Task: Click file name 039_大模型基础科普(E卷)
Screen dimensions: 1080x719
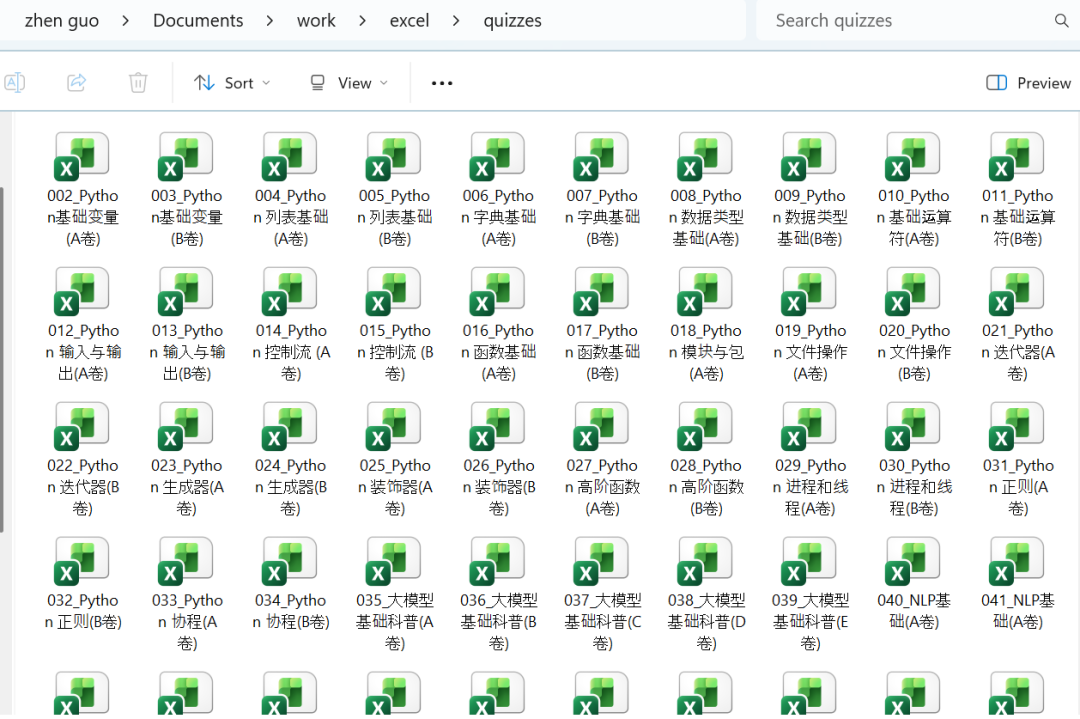Action: (x=810, y=622)
